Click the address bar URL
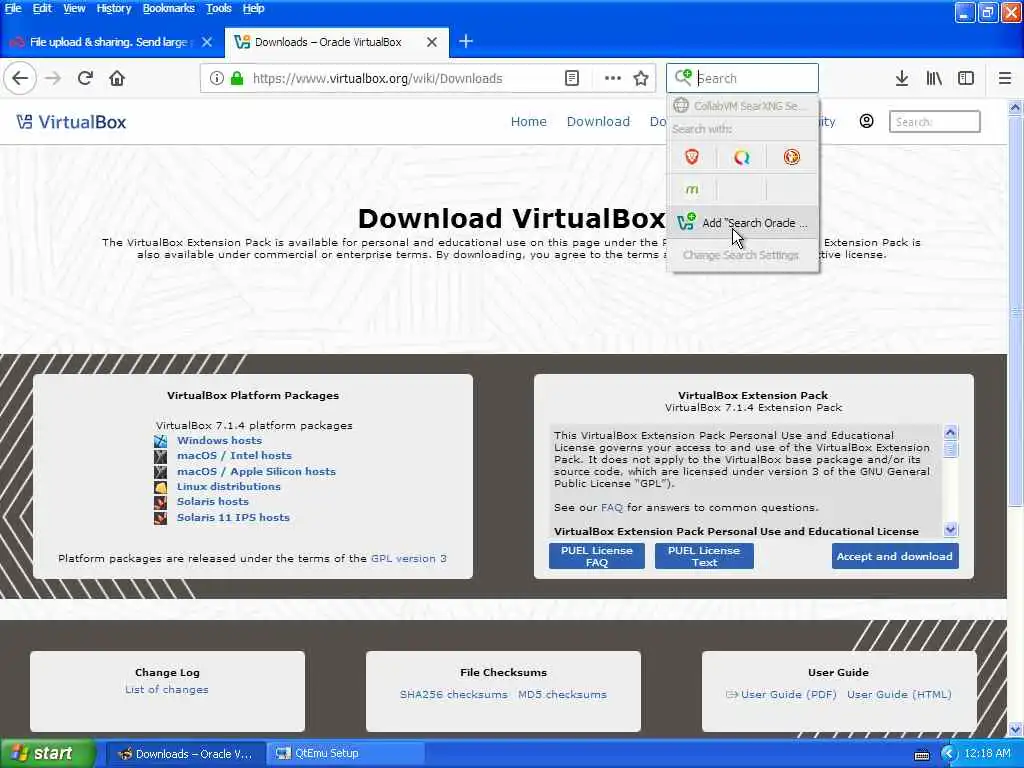The image size is (1024, 768). (x=377, y=78)
